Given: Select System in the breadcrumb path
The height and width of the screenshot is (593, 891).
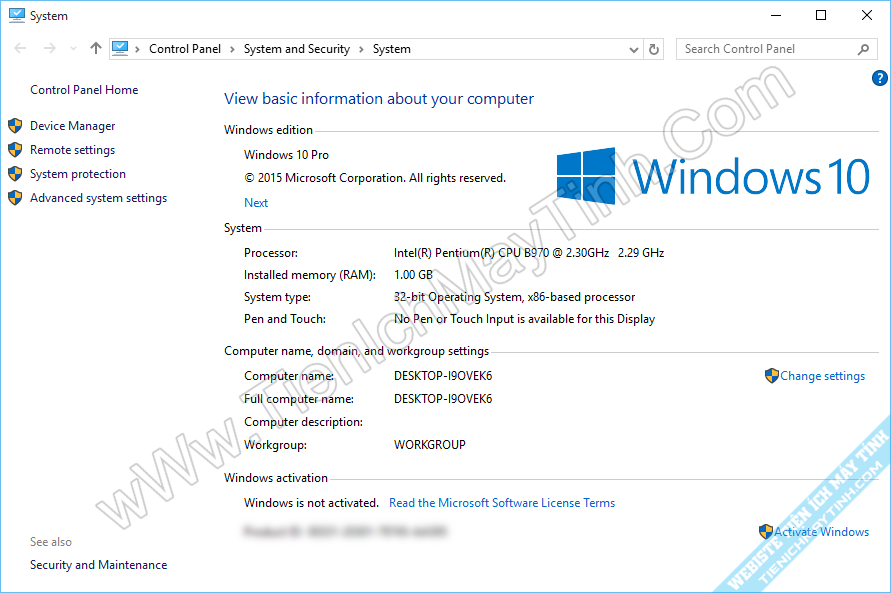Looking at the screenshot, I should [392, 49].
